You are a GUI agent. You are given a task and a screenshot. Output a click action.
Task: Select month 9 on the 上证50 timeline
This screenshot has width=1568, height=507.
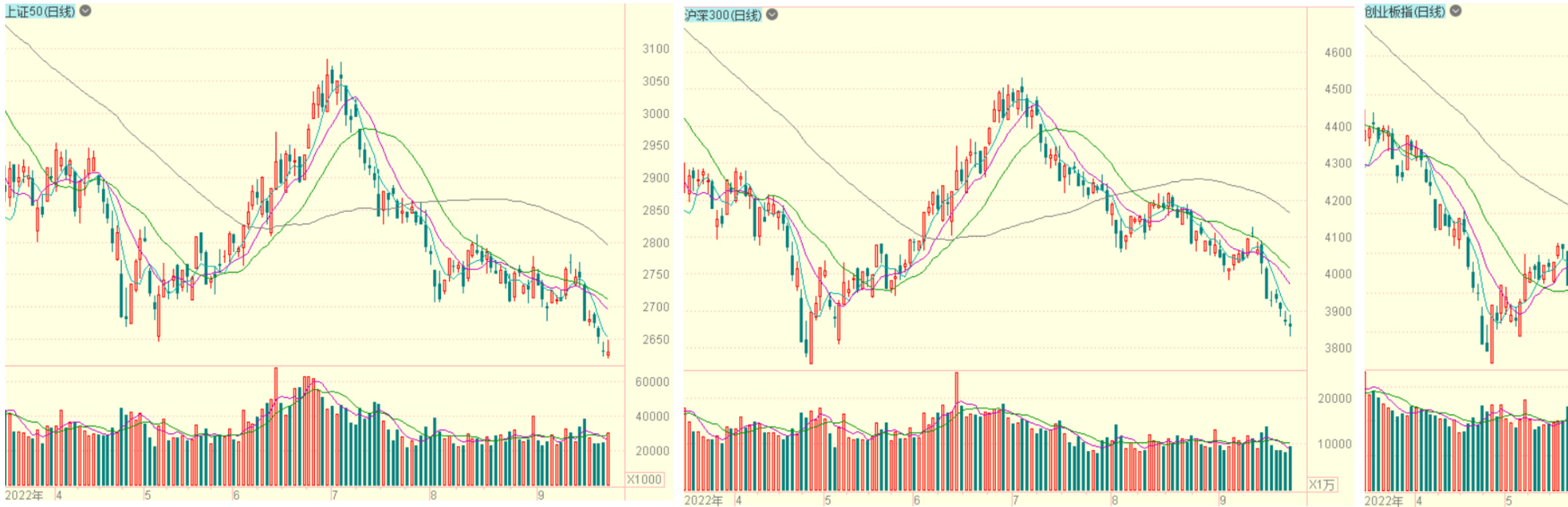[541, 495]
